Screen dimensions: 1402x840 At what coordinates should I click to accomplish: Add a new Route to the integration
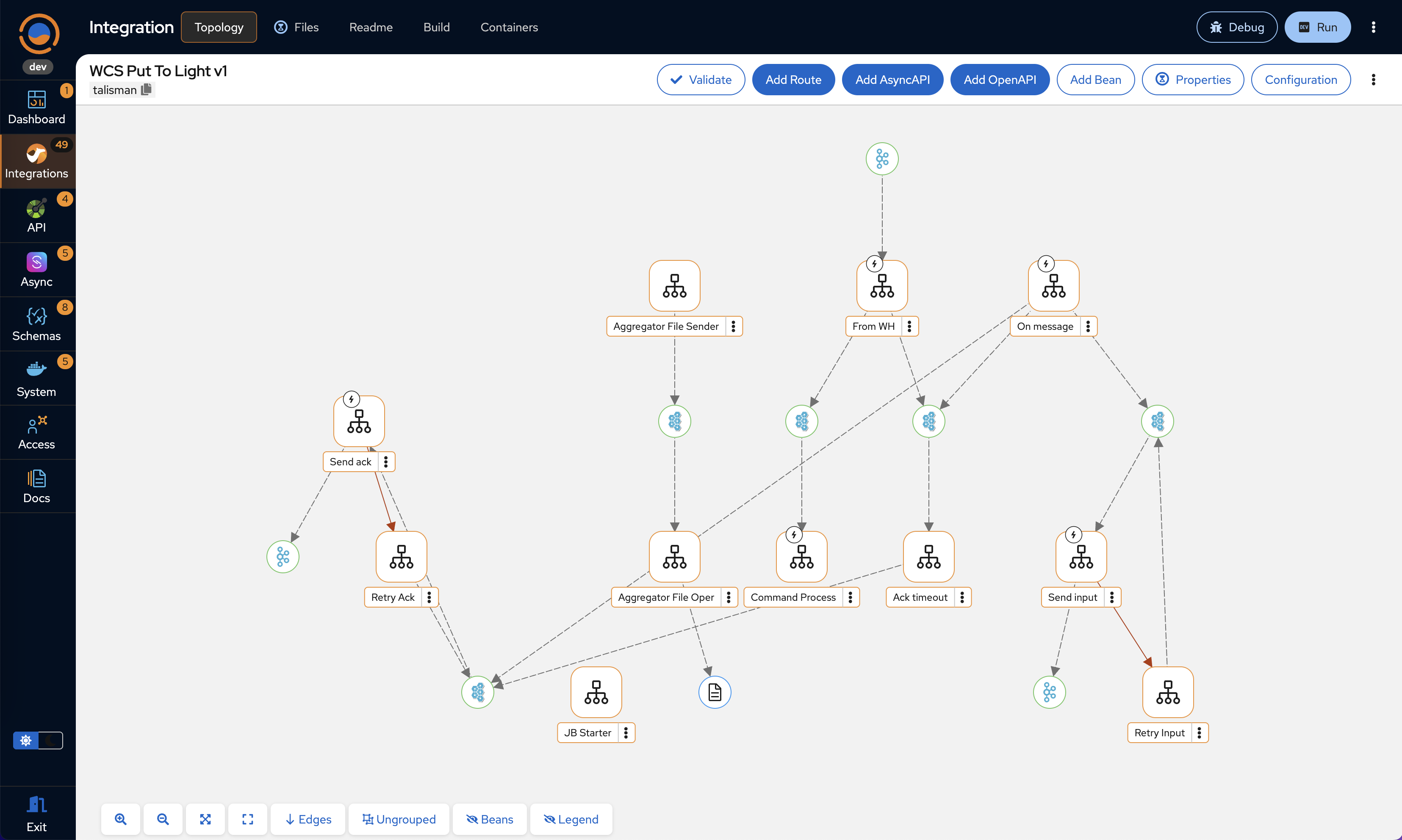793,79
